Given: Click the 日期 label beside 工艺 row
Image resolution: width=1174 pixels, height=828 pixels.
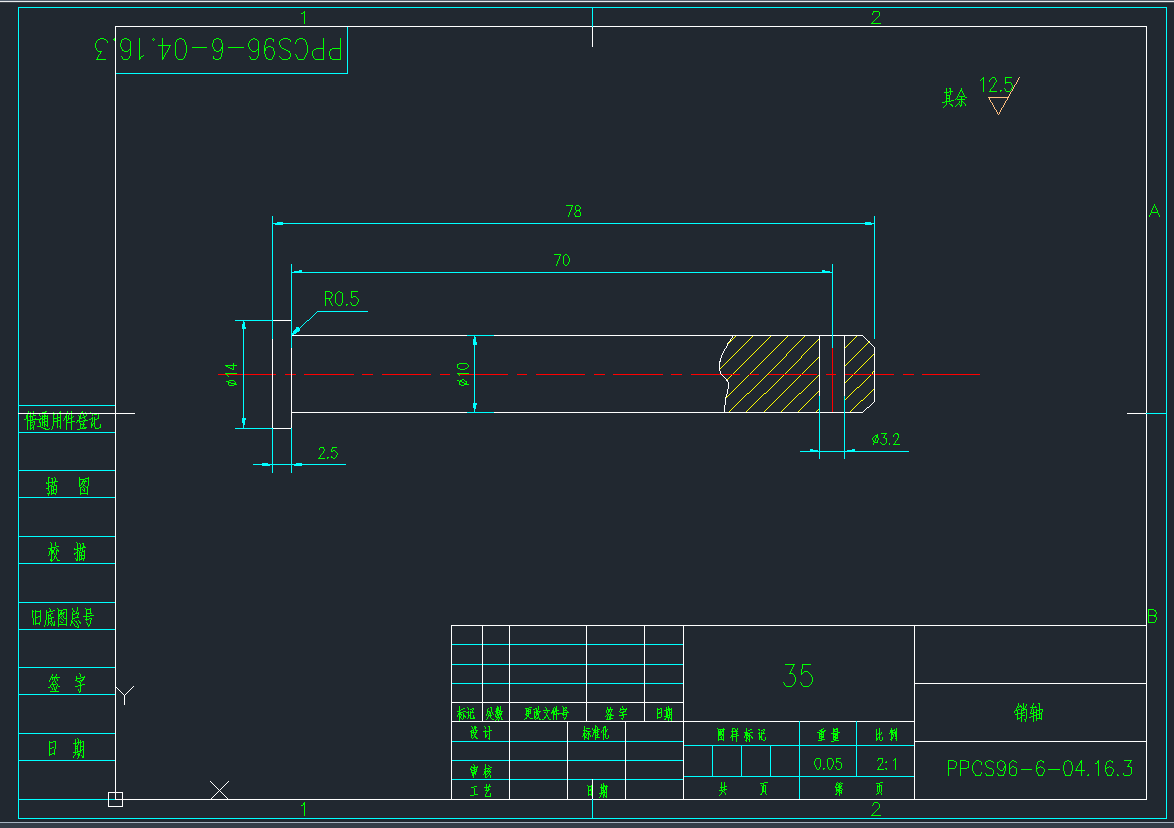Looking at the screenshot, I should pyautogui.click(x=597, y=791).
